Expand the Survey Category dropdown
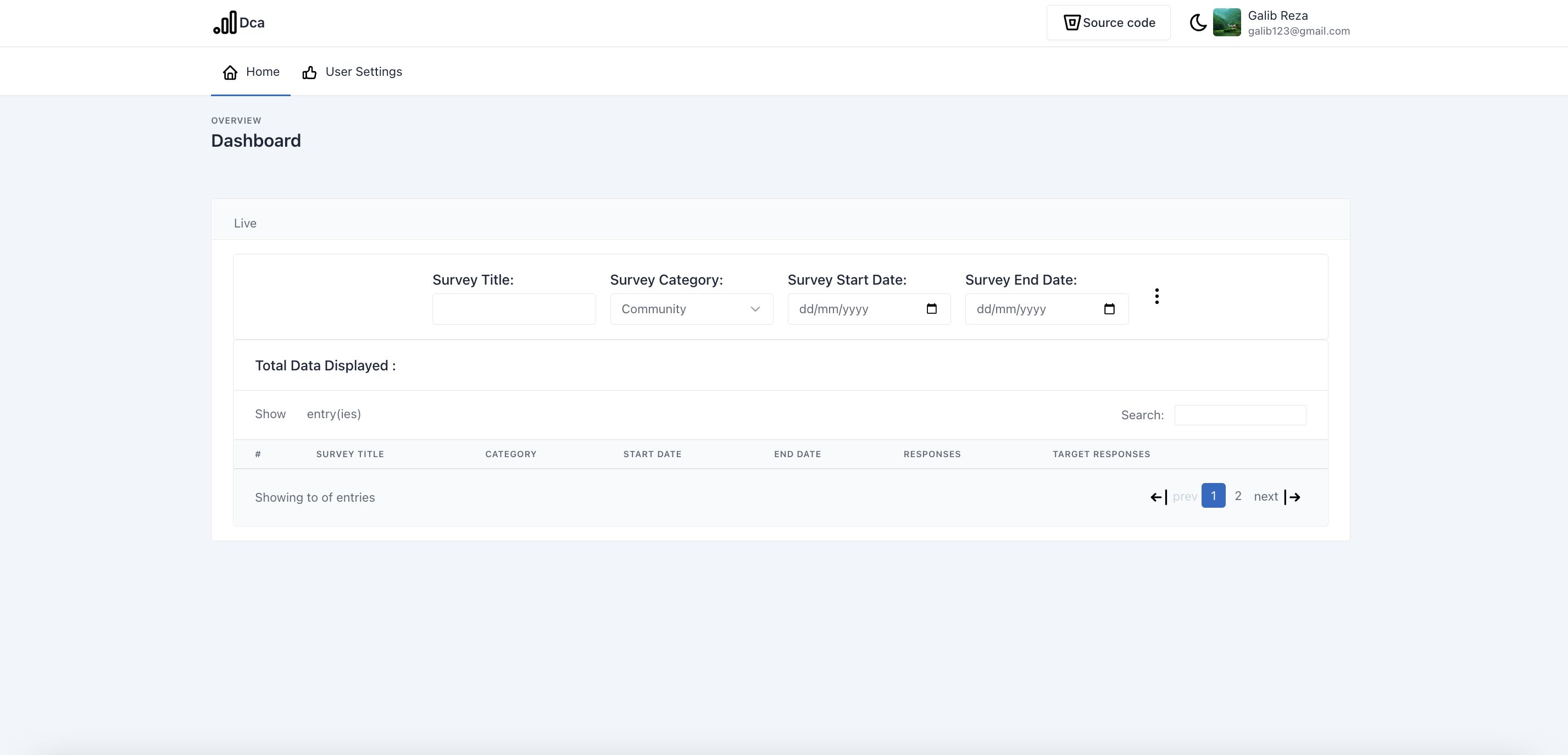This screenshot has height=755, width=1568. pos(691,309)
